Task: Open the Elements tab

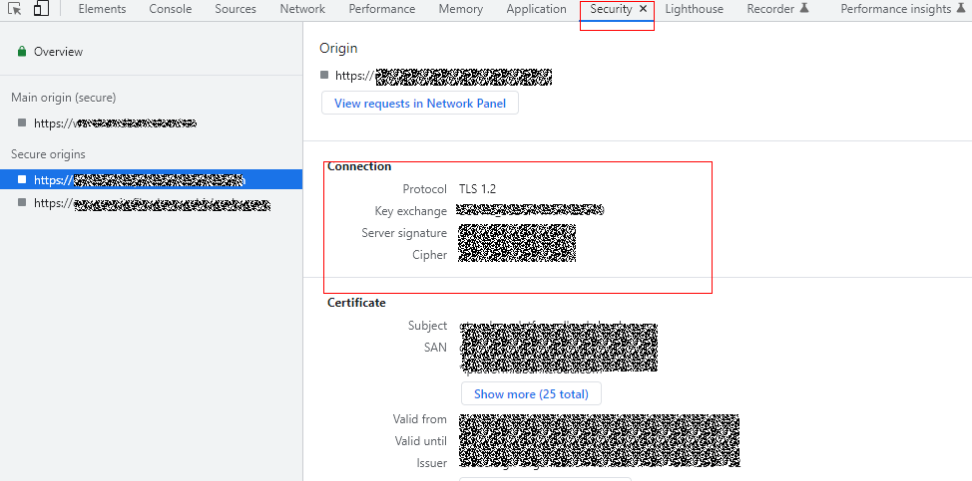Action: pos(102,9)
